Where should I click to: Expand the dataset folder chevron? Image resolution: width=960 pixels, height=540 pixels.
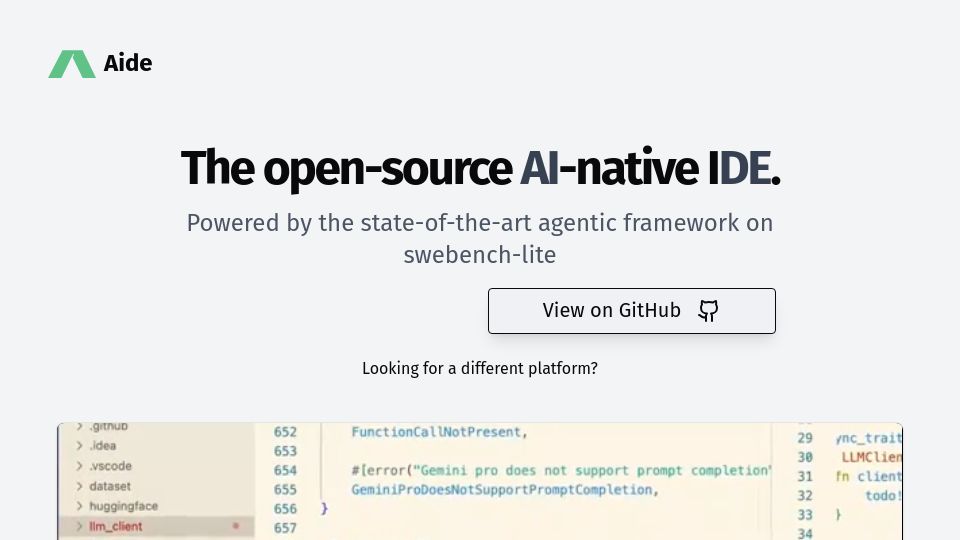point(79,486)
